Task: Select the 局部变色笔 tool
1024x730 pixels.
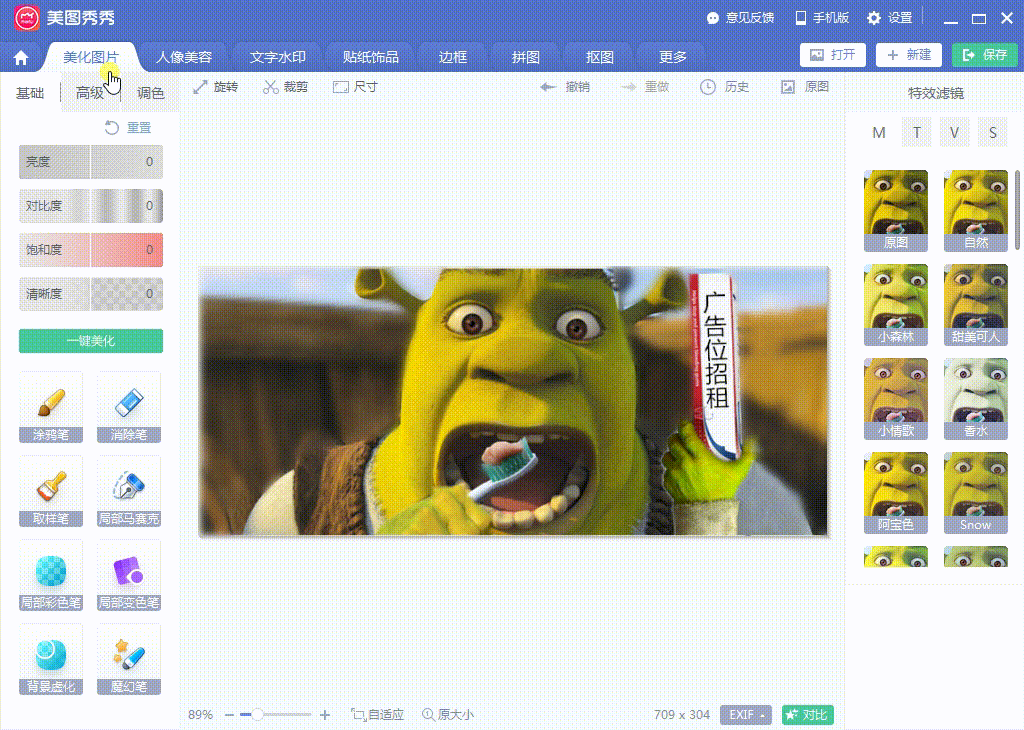Action: point(129,576)
